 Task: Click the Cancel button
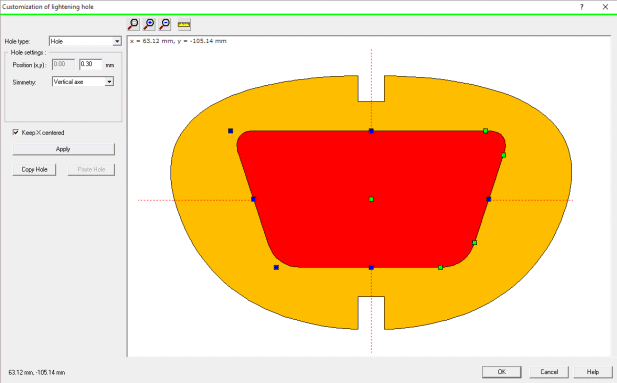(549, 372)
